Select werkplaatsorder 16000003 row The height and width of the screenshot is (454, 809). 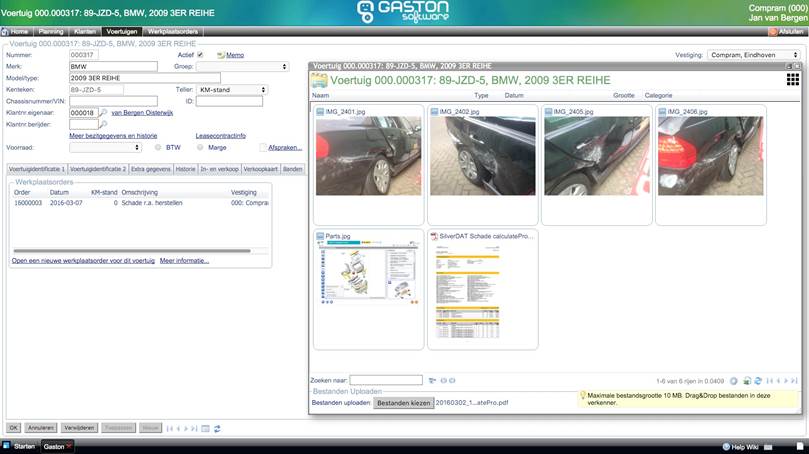(x=141, y=203)
